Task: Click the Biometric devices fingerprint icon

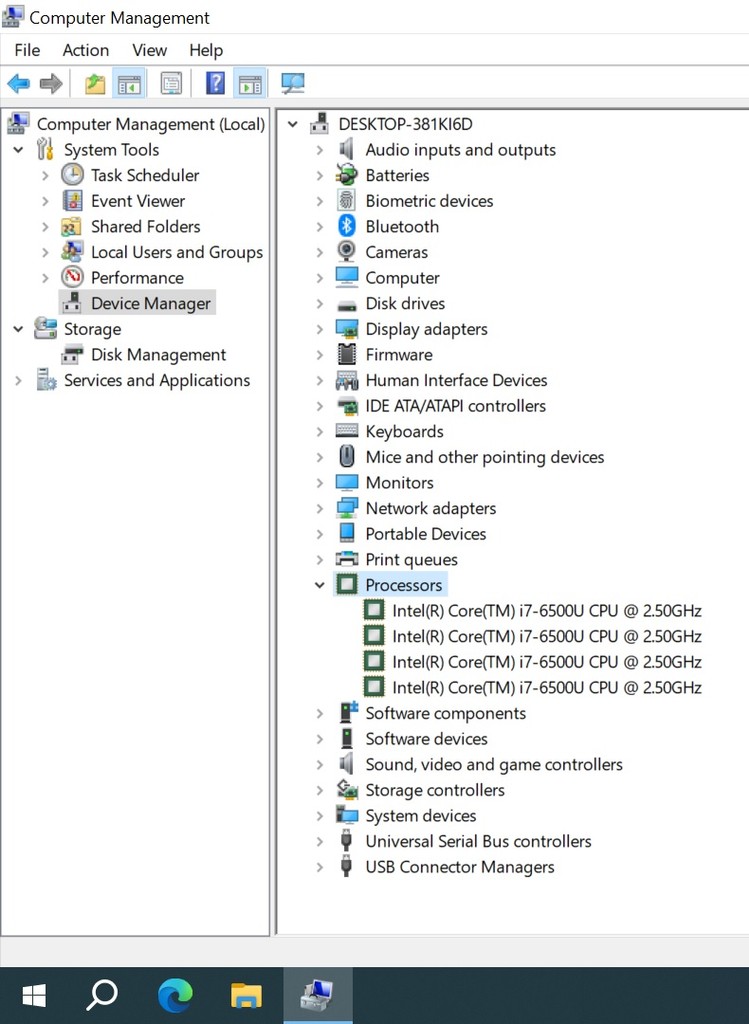Action: point(347,200)
